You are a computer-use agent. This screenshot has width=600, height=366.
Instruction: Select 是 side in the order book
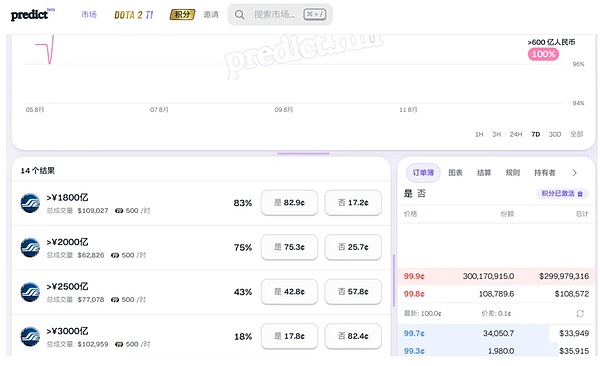pos(408,193)
